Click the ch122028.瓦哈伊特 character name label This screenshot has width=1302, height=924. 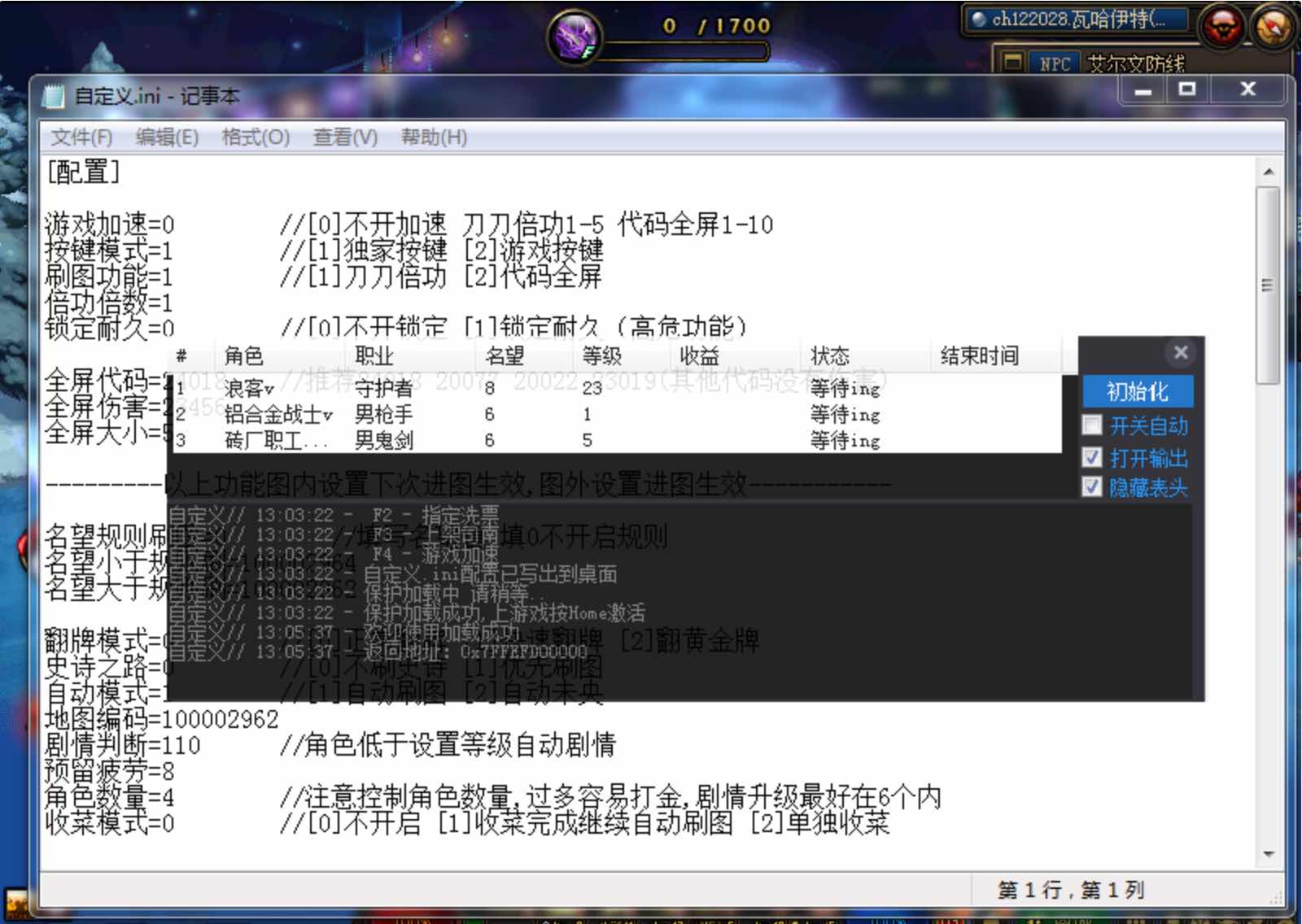pos(1079,19)
